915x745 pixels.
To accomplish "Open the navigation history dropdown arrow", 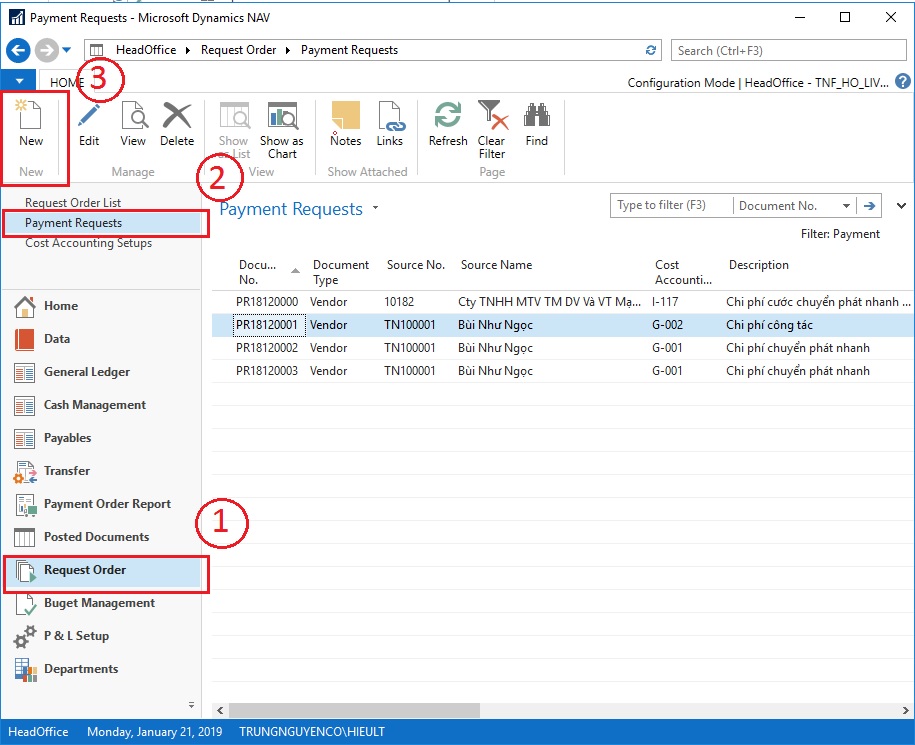I will [x=67, y=50].
